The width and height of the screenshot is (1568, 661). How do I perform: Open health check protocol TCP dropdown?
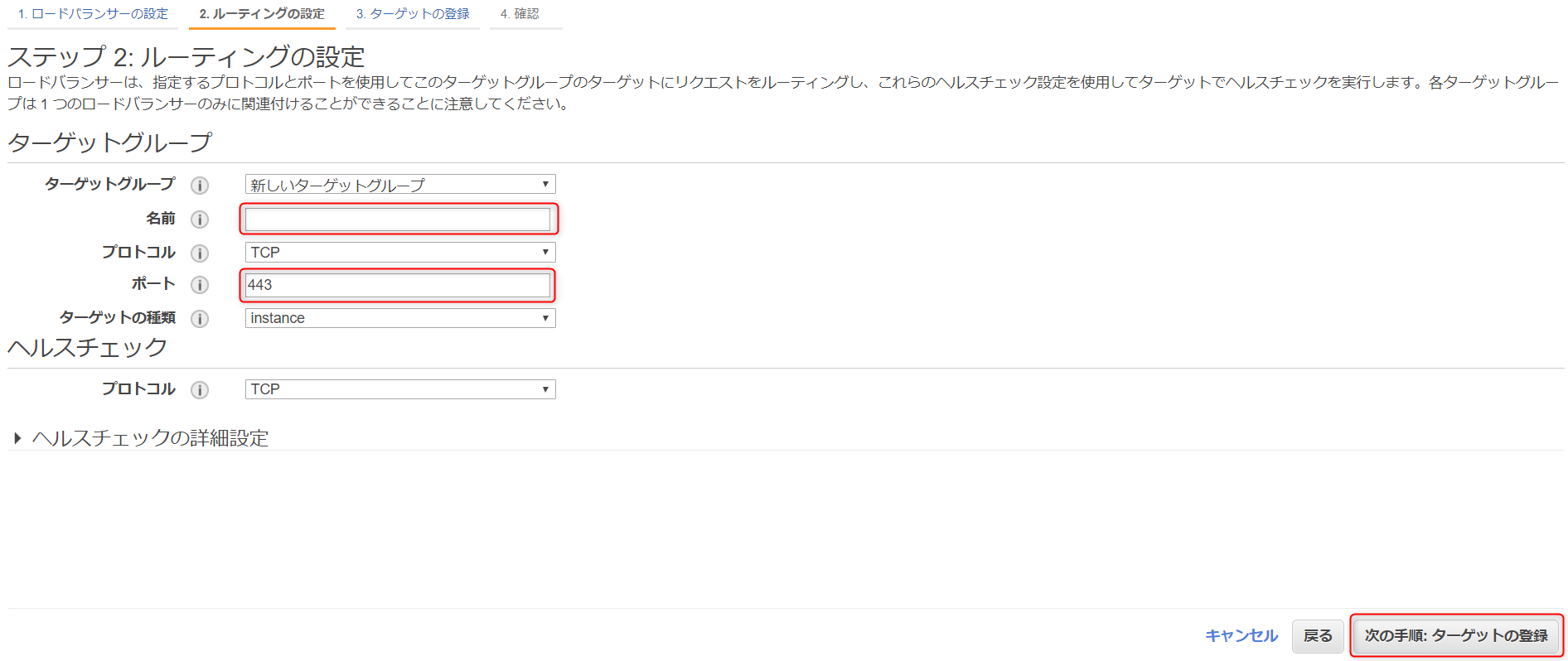coord(400,389)
